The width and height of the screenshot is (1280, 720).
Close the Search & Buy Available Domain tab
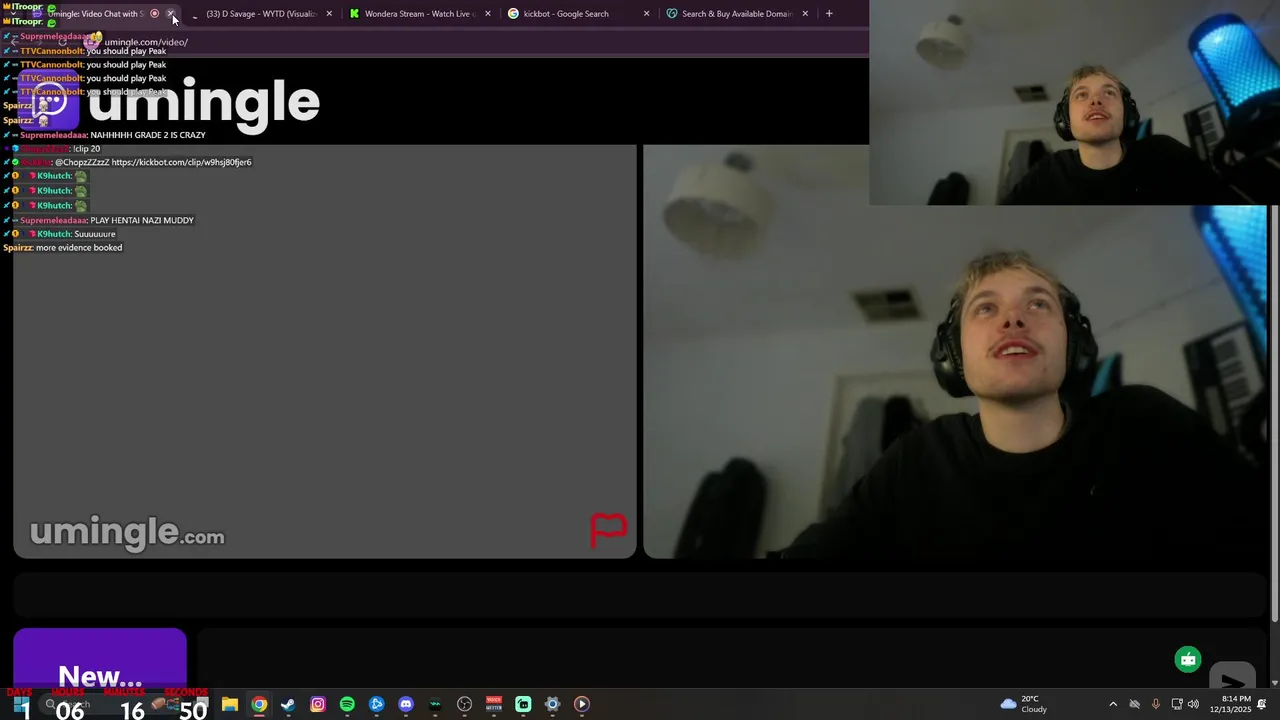(x=805, y=14)
